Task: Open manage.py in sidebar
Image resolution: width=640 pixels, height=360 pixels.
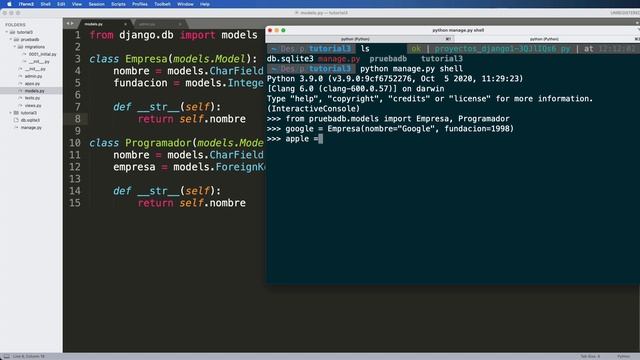Action: (x=31, y=127)
